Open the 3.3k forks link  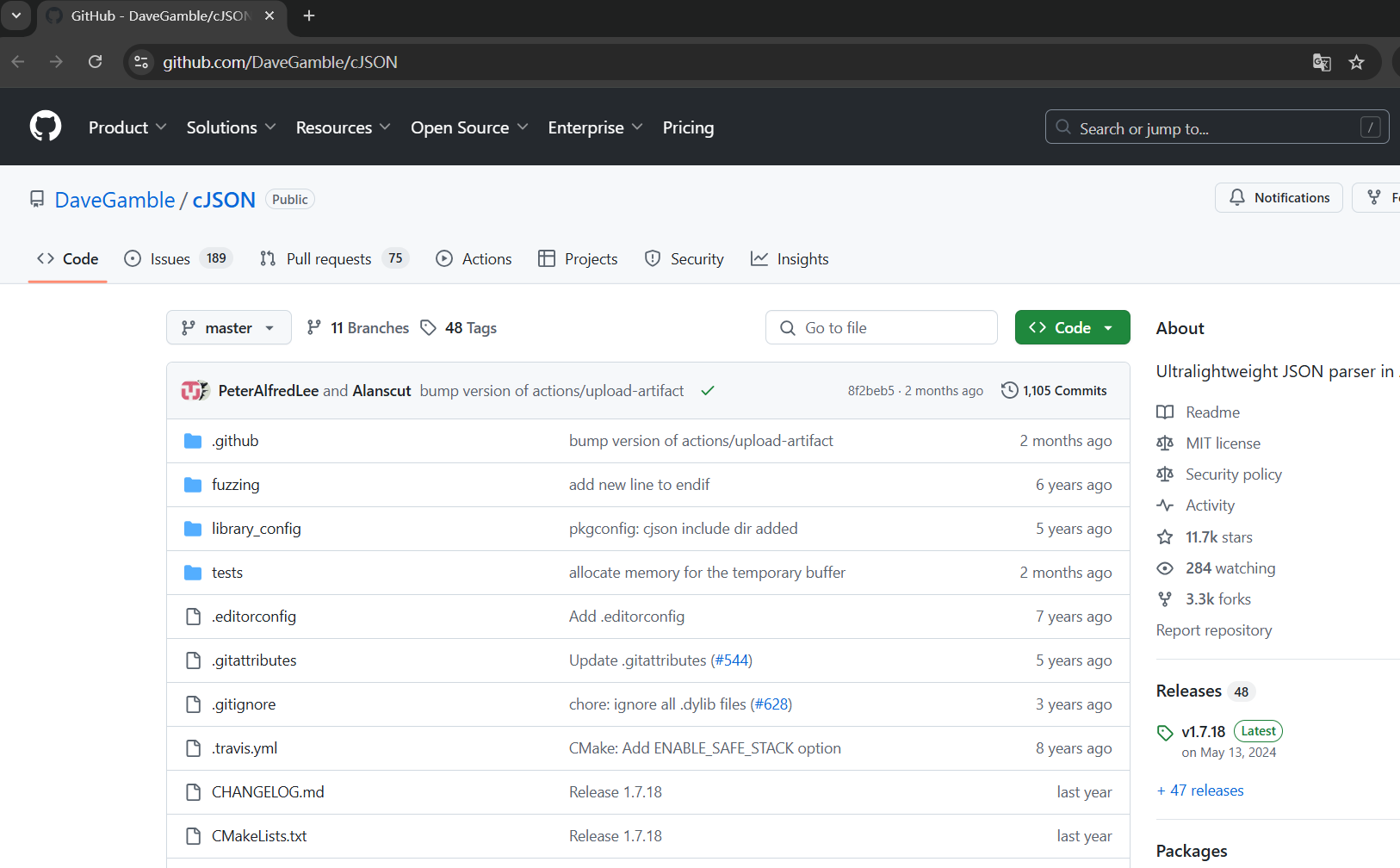point(1218,599)
